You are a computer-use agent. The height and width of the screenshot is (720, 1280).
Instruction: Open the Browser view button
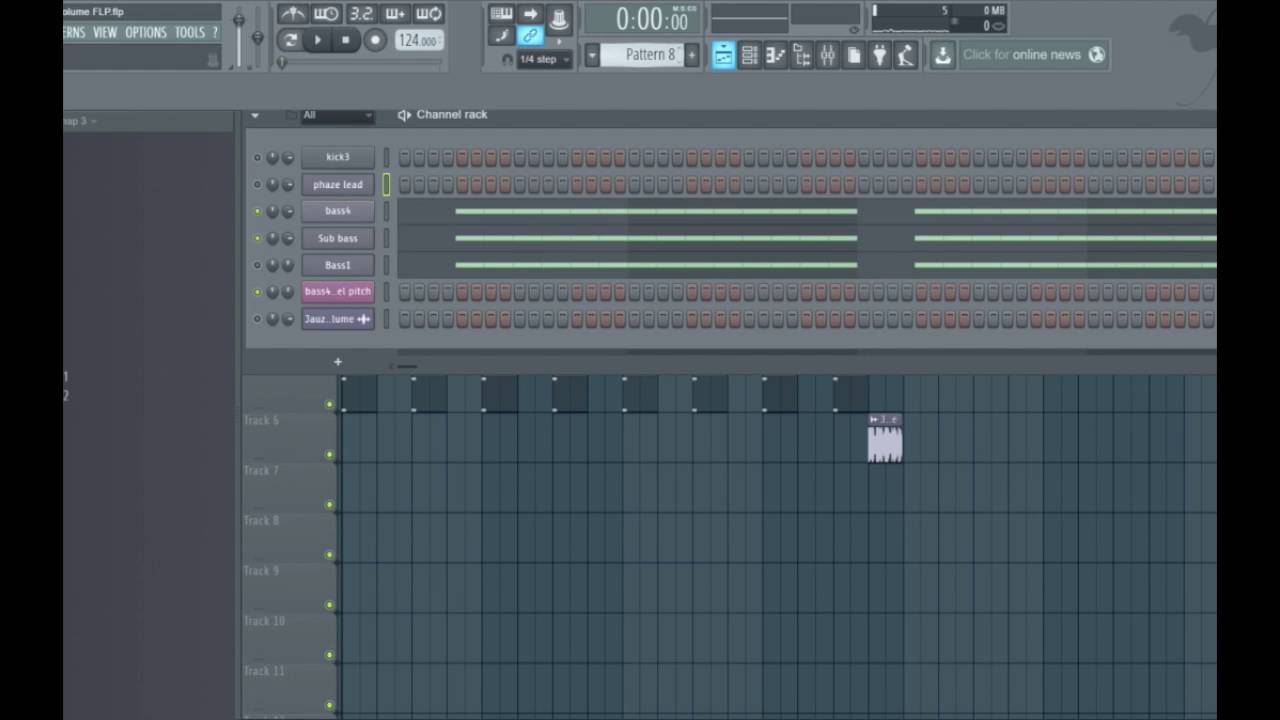click(x=801, y=55)
